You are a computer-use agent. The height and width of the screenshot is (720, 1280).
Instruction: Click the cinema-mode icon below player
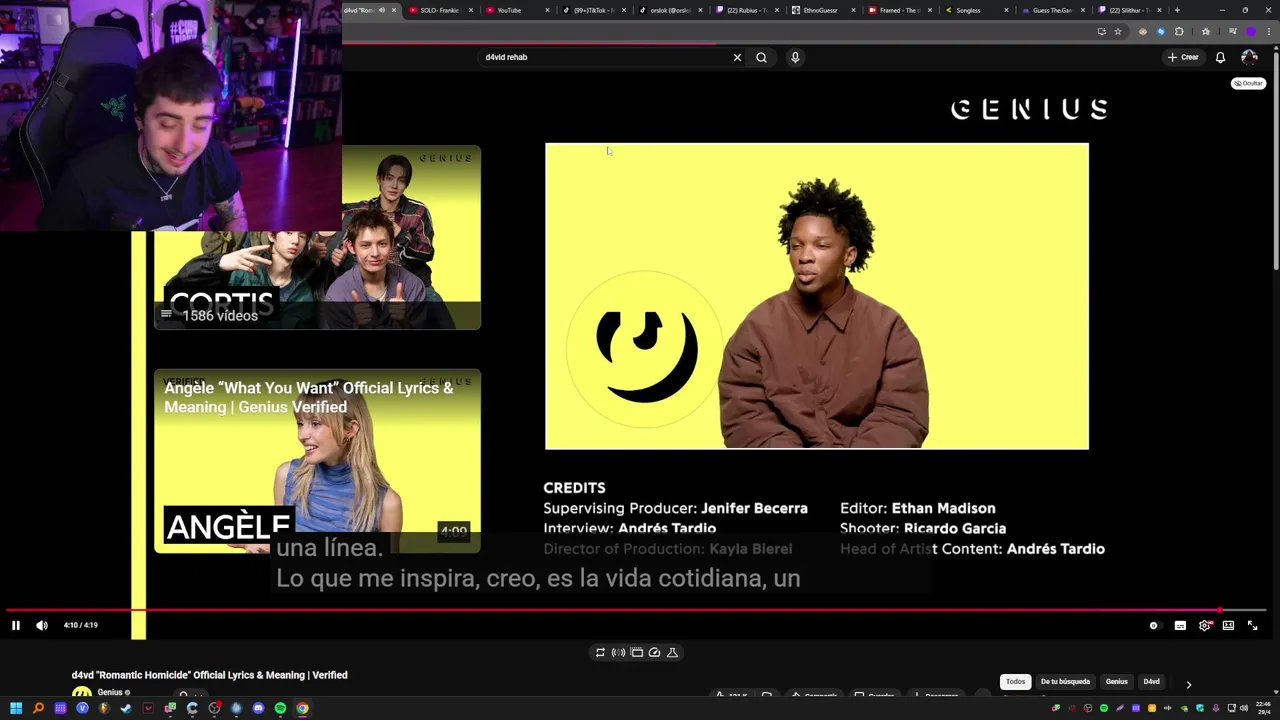[636, 652]
